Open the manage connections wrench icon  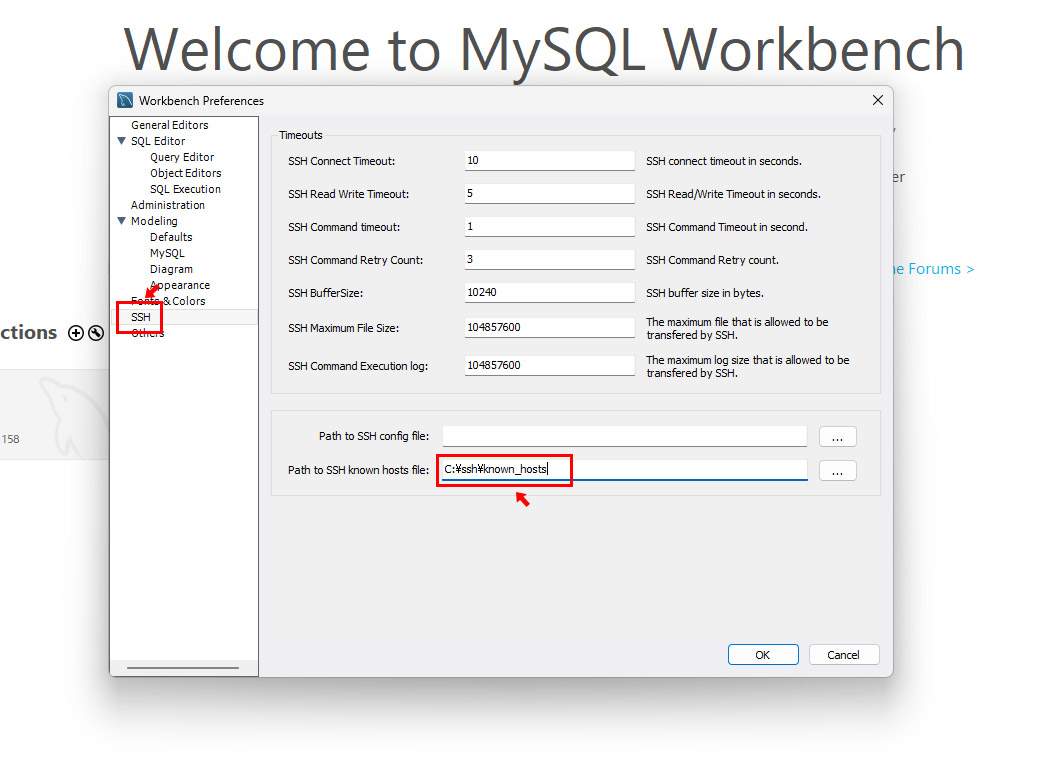97,333
